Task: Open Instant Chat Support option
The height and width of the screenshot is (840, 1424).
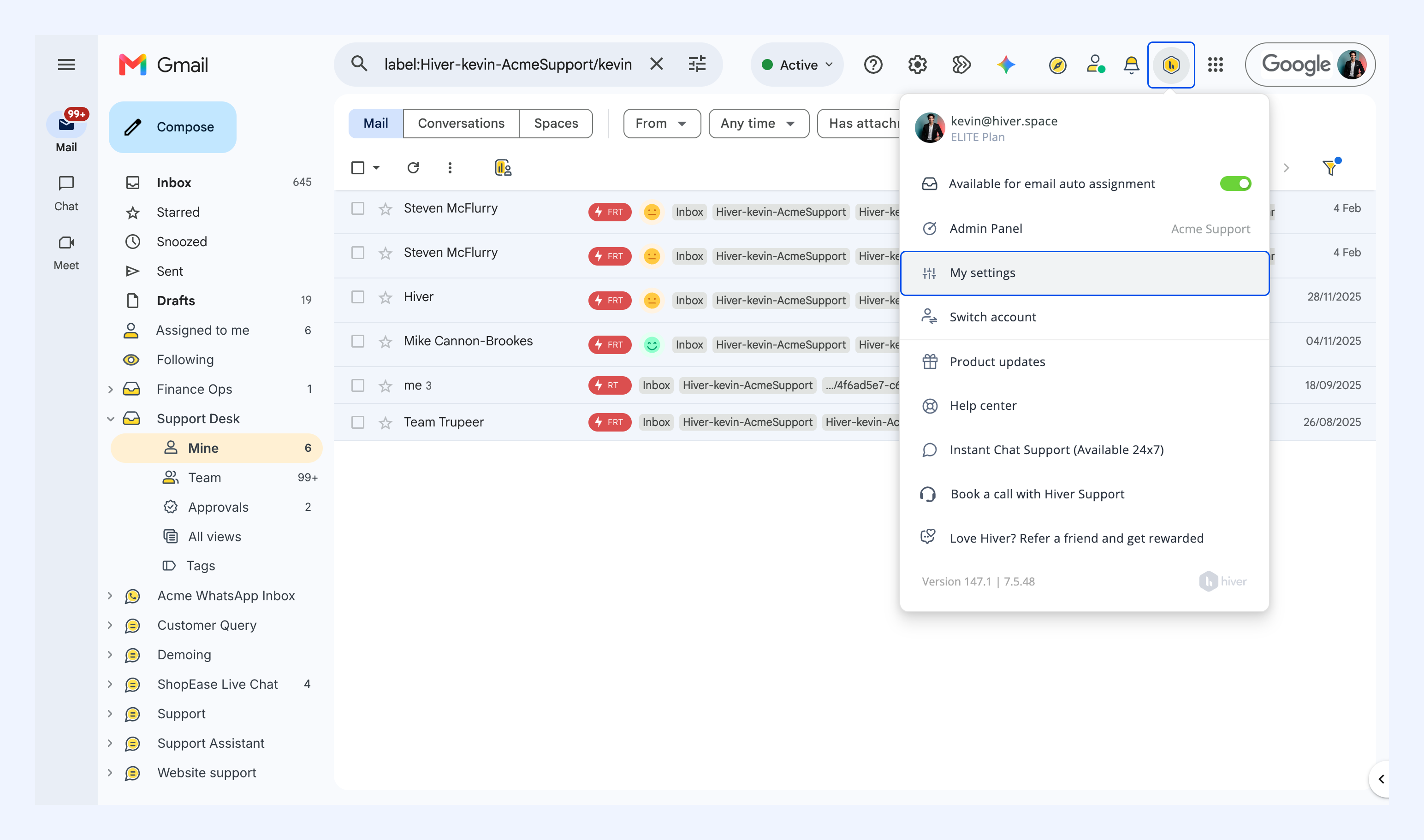Action: click(1084, 450)
